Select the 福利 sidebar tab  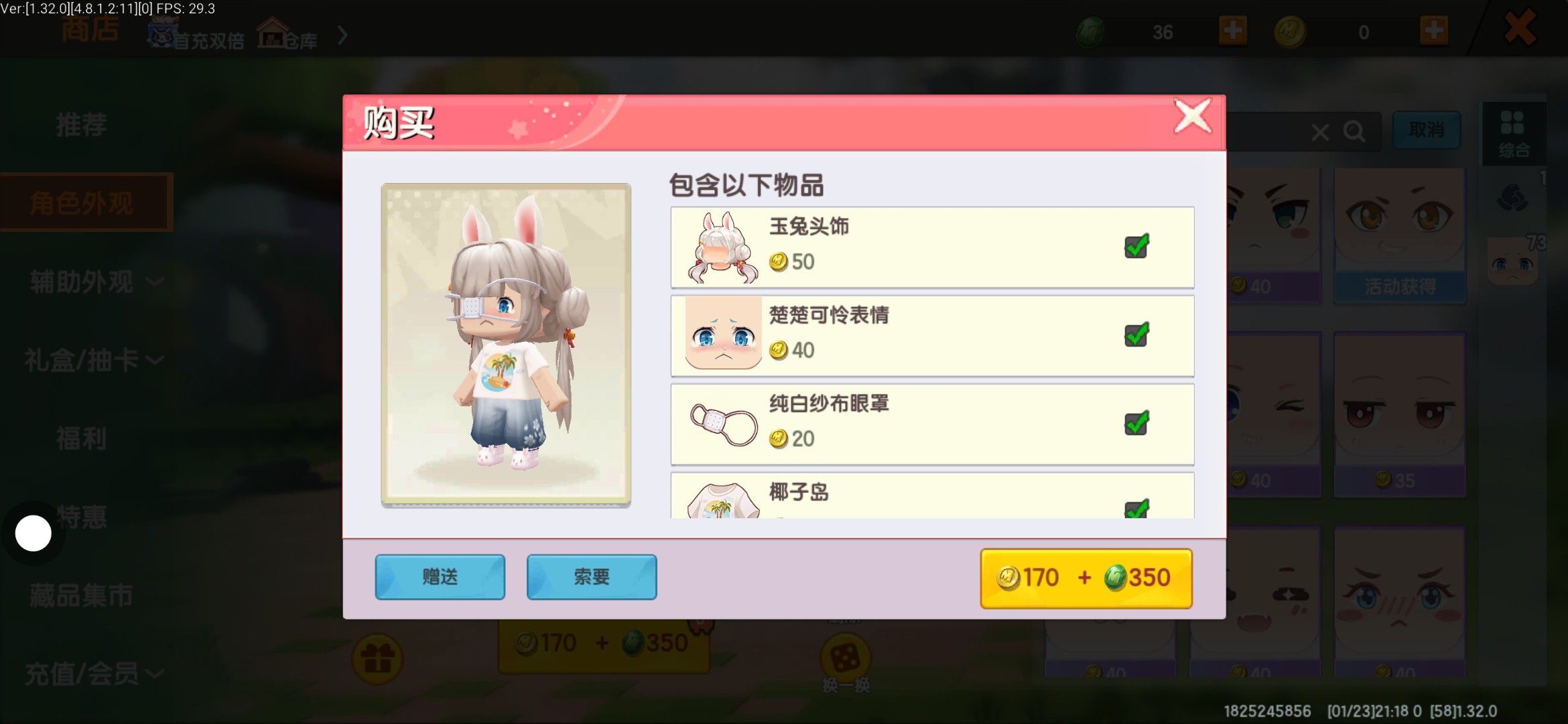pyautogui.click(x=82, y=439)
